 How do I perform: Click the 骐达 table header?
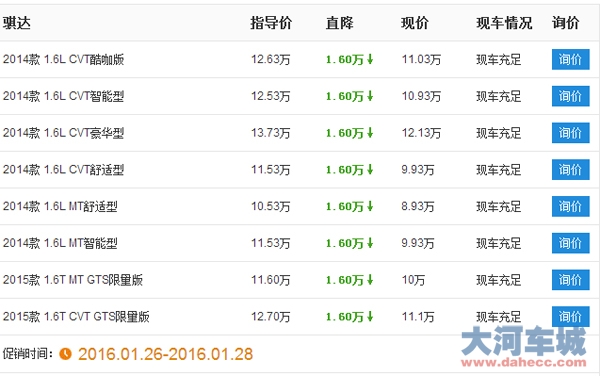(x=16, y=23)
